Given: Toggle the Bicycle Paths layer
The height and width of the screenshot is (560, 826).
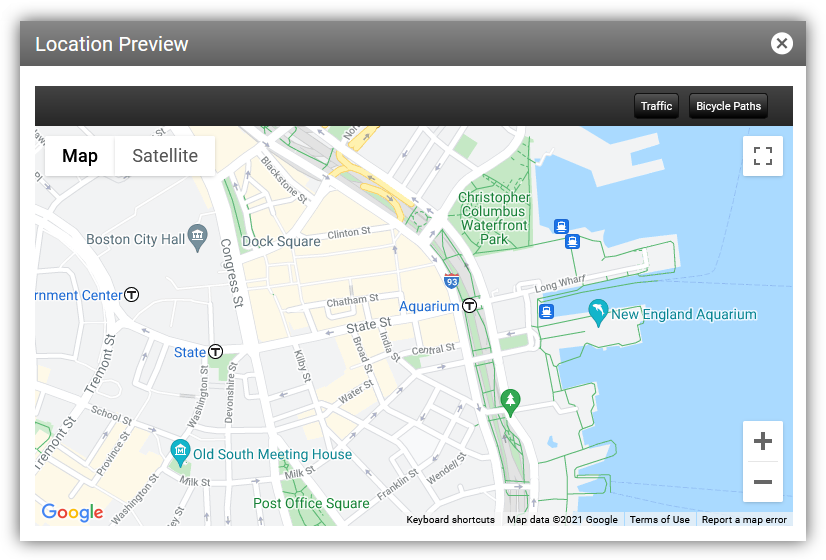Looking at the screenshot, I should (x=728, y=106).
